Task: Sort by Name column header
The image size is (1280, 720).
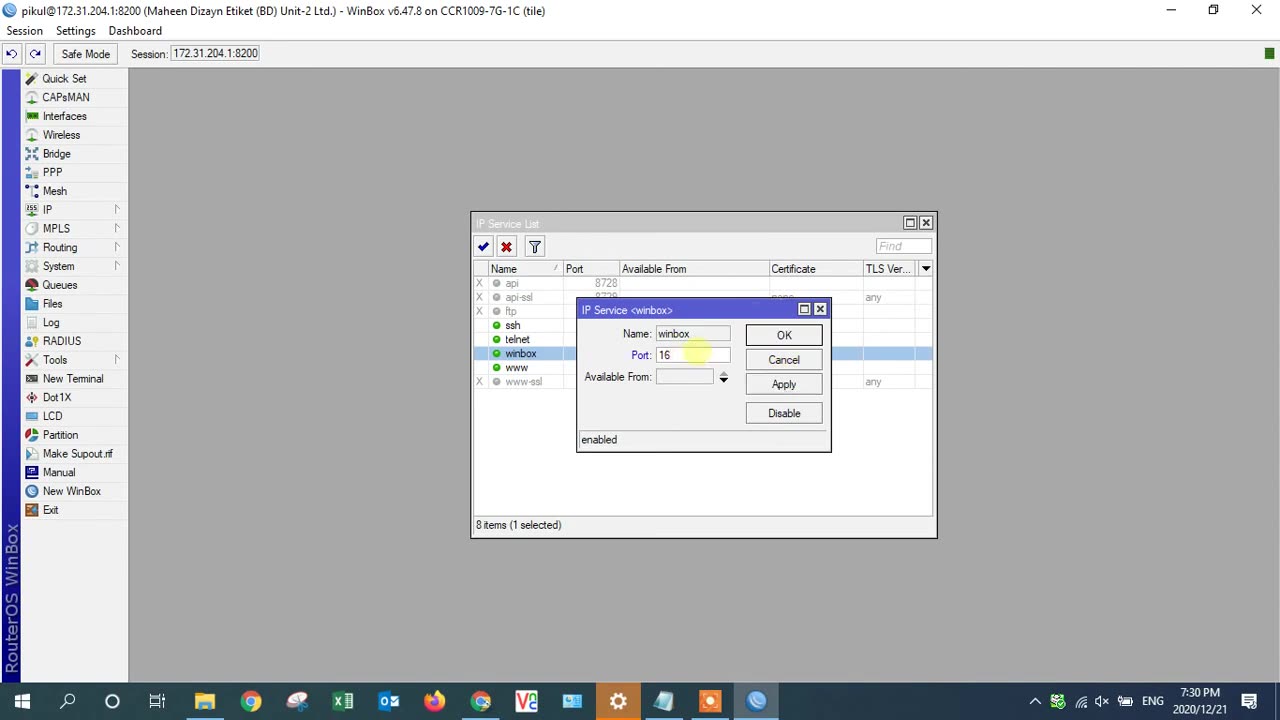Action: (x=524, y=269)
